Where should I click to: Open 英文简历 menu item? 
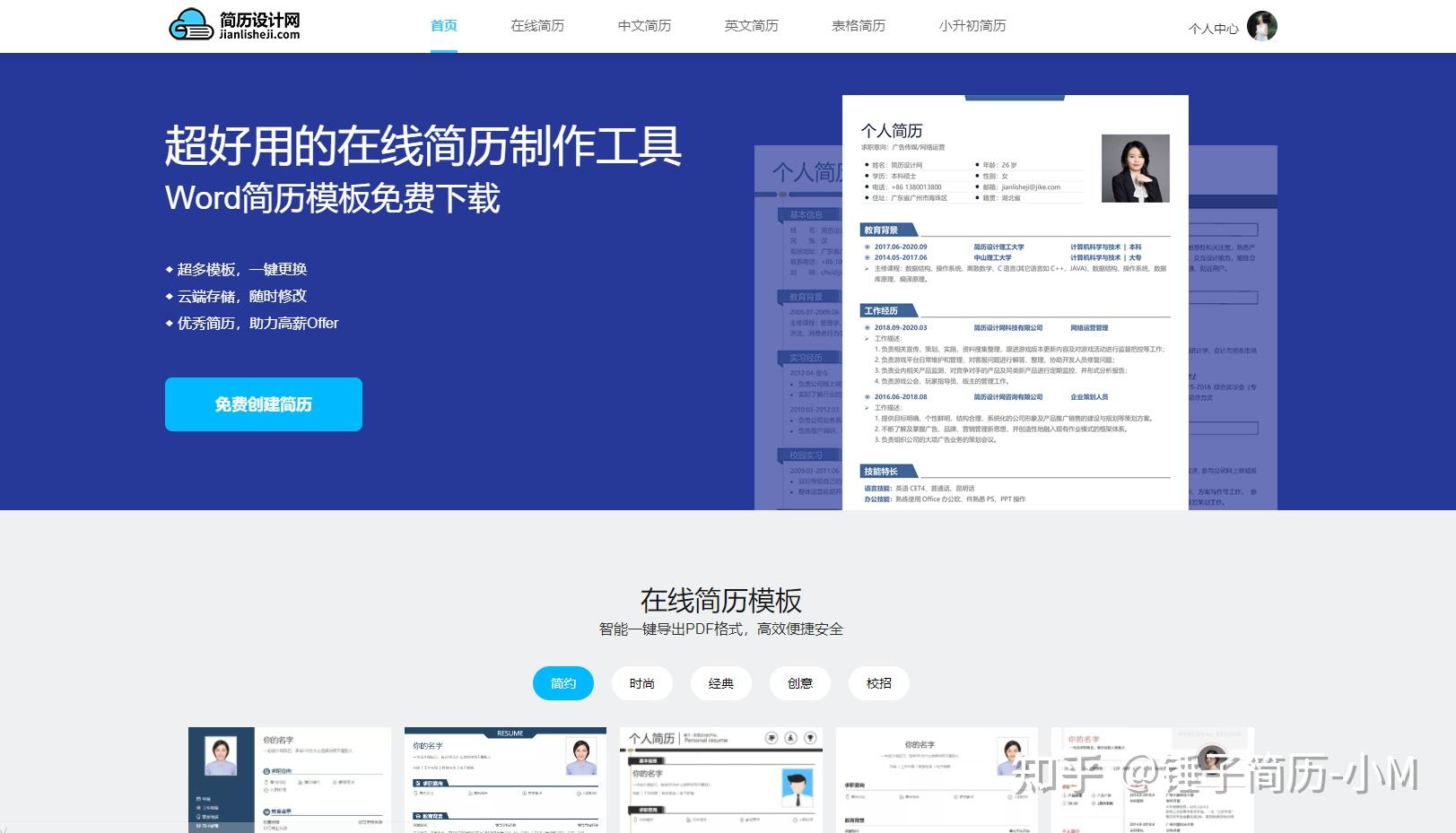coord(752,26)
